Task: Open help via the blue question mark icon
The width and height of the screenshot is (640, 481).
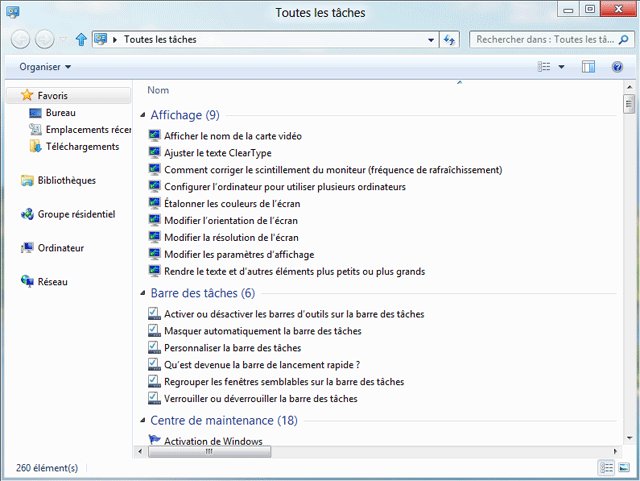Action: click(617, 67)
